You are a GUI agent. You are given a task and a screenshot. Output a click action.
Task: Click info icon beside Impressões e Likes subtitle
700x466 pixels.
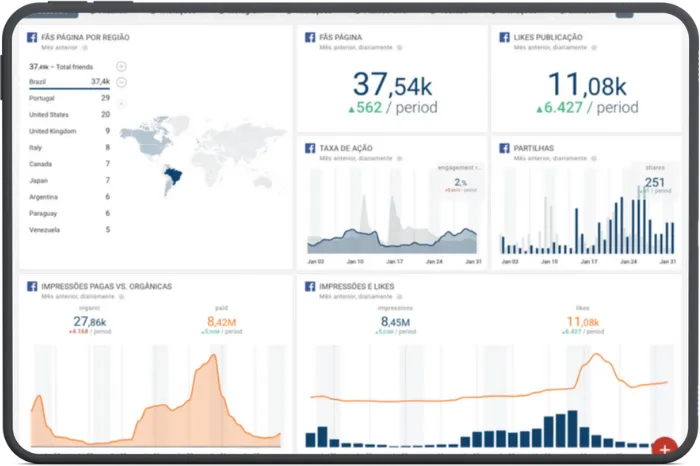click(x=400, y=296)
